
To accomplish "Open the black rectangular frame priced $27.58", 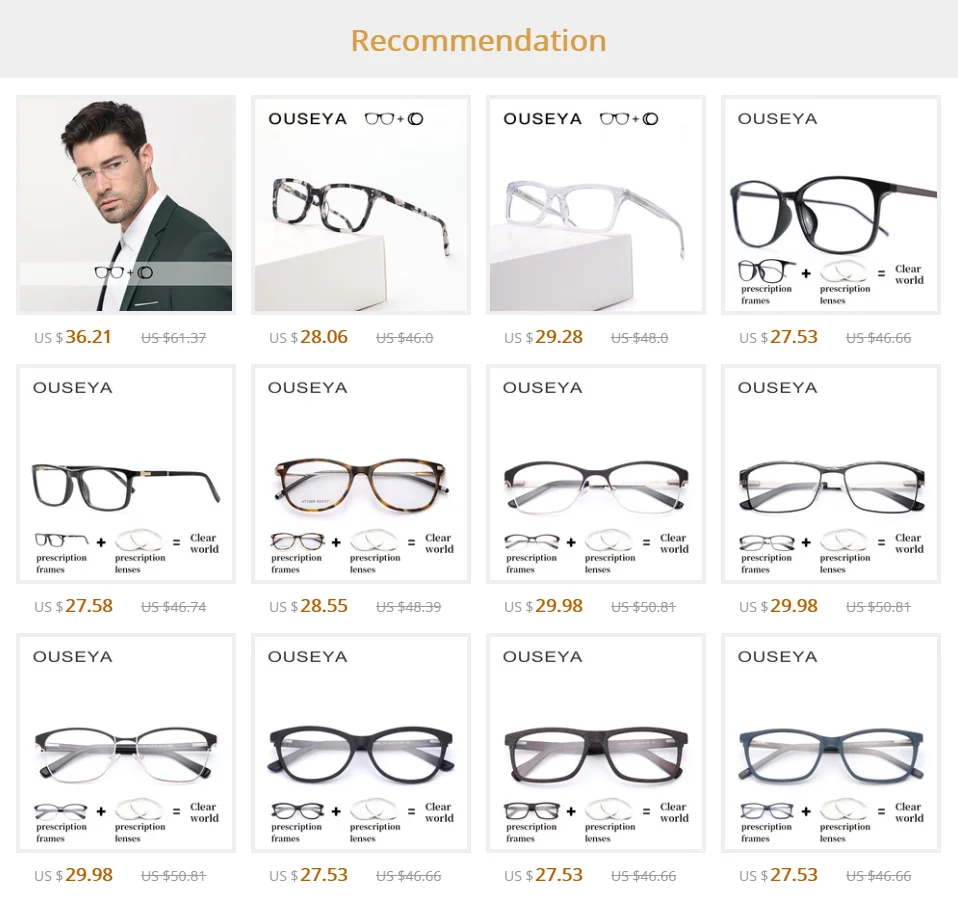I will coord(126,474).
